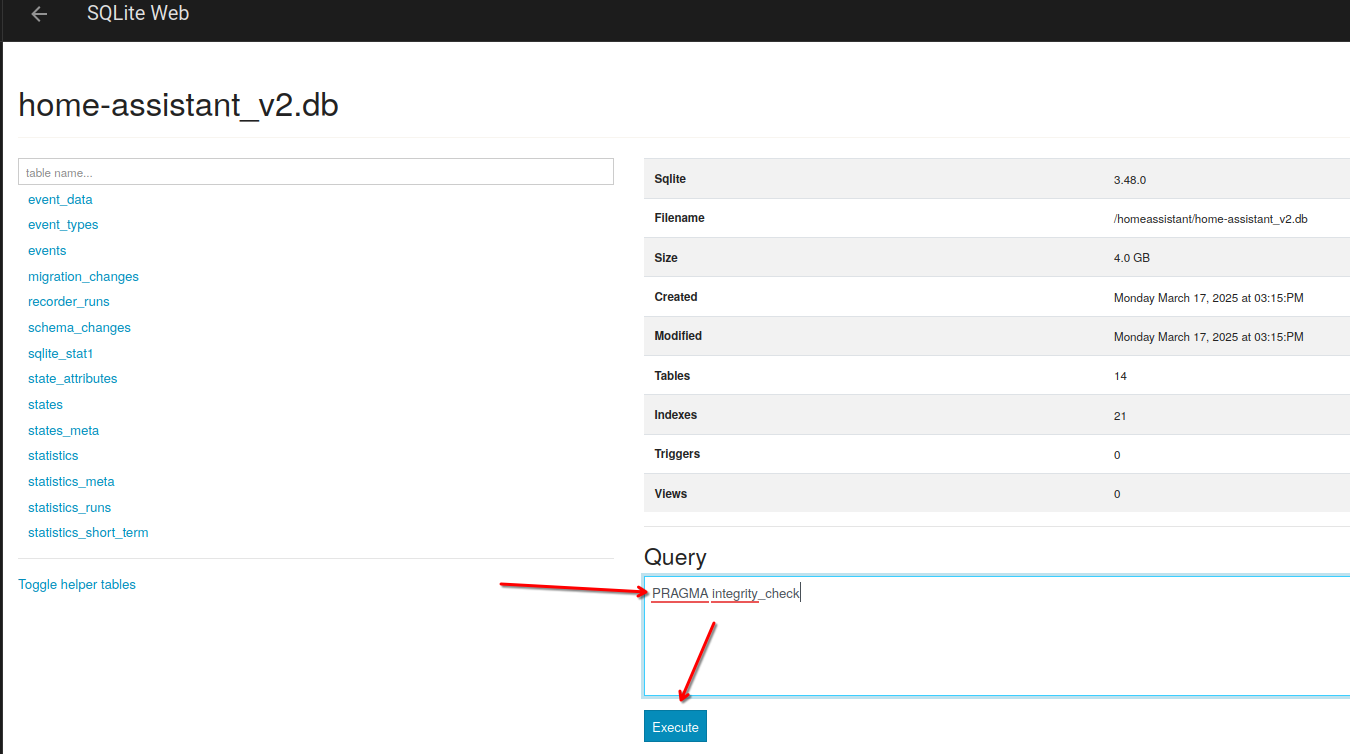Click the Size value 4.0 GB
The width and height of the screenshot is (1350, 754).
click(1131, 258)
